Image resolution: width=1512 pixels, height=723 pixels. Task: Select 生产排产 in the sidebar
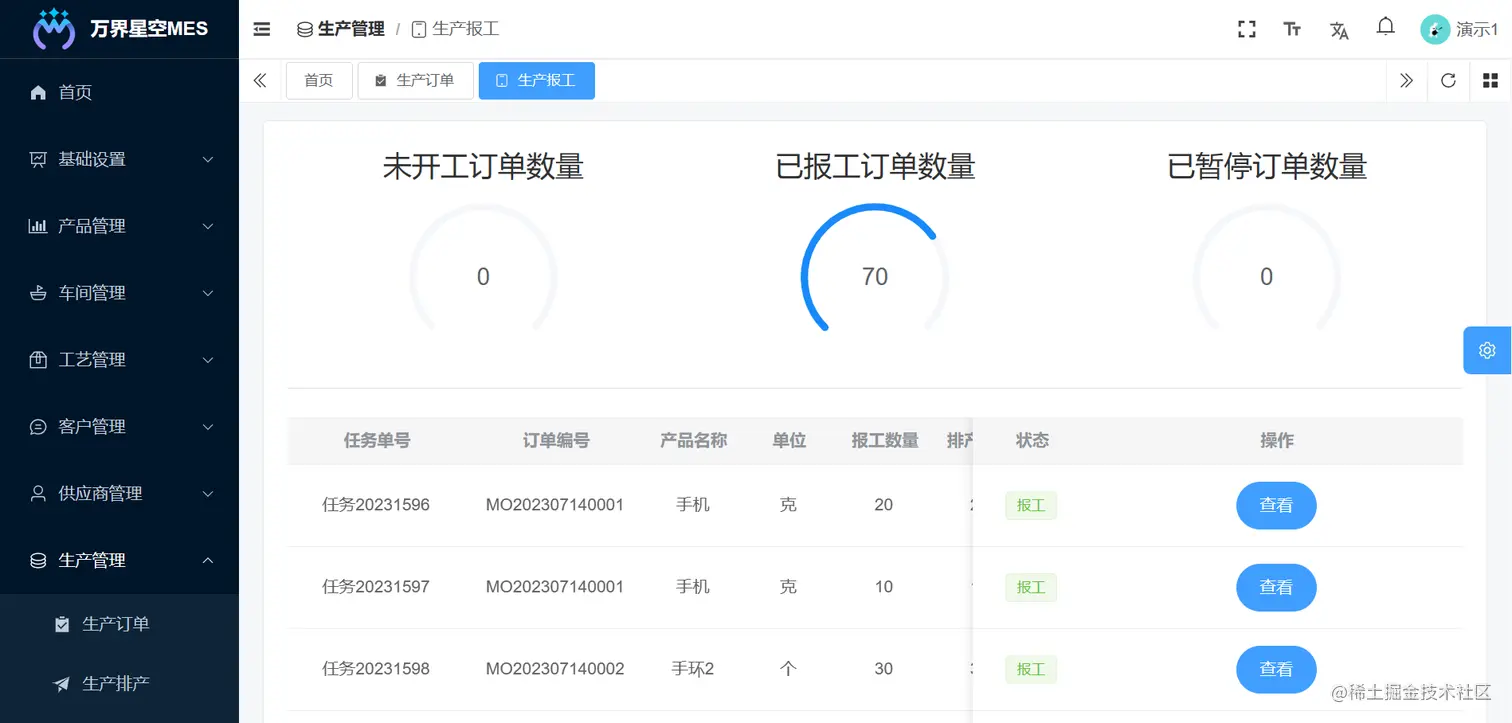(x=116, y=683)
